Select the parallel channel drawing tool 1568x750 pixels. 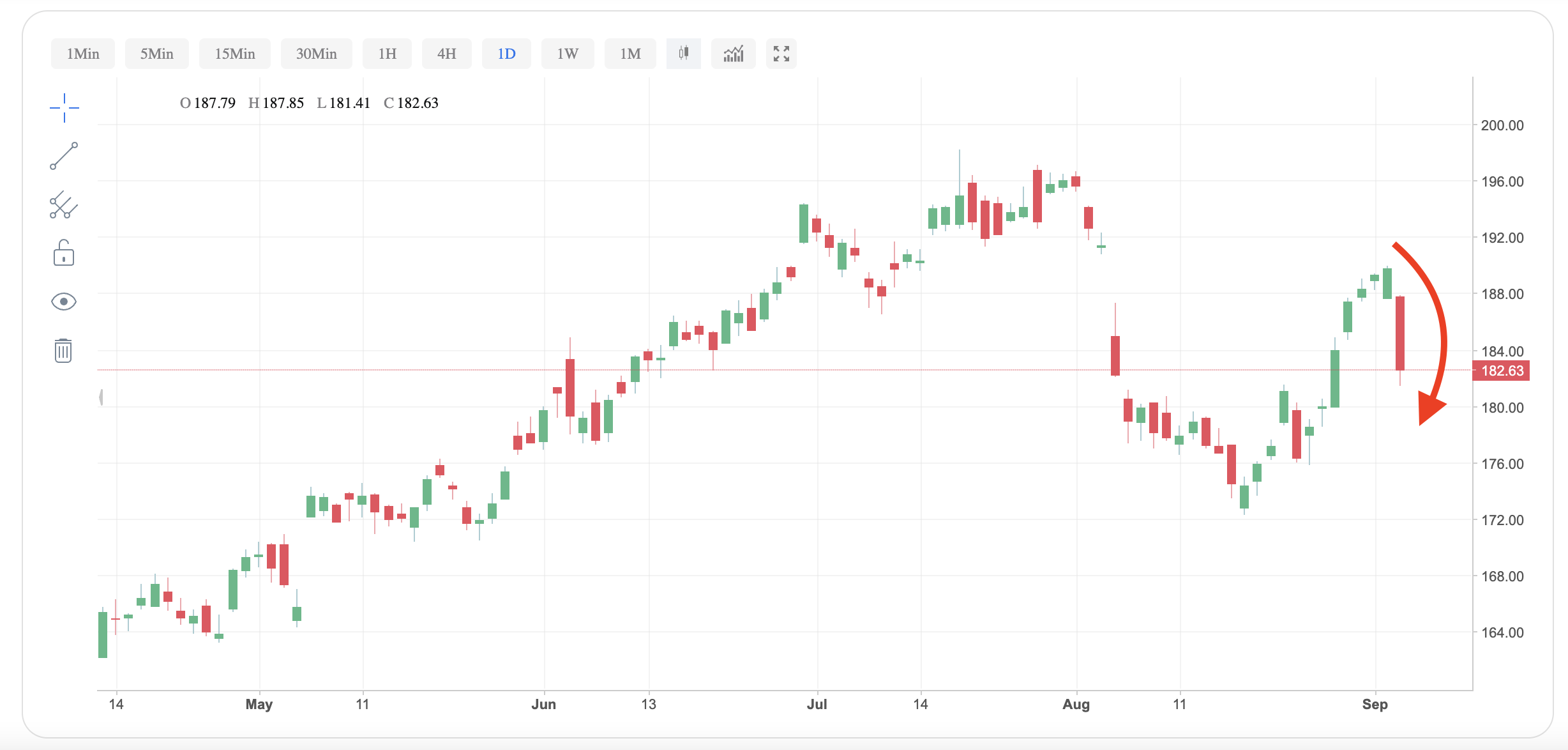(64, 205)
